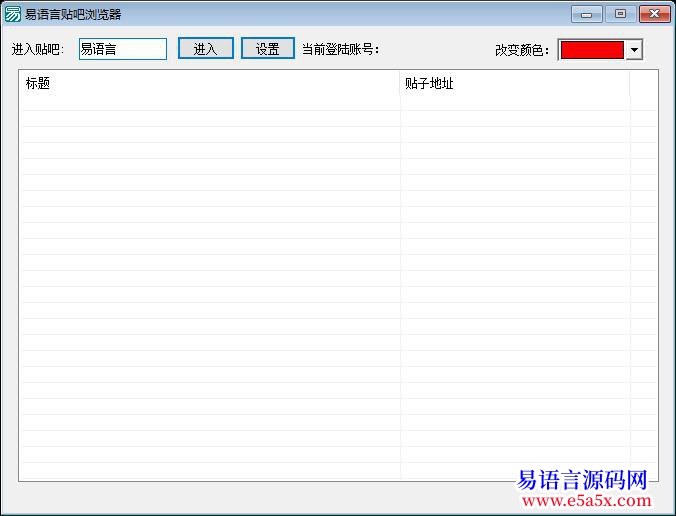Close the 易语言贴吧浏览器 window

654,14
